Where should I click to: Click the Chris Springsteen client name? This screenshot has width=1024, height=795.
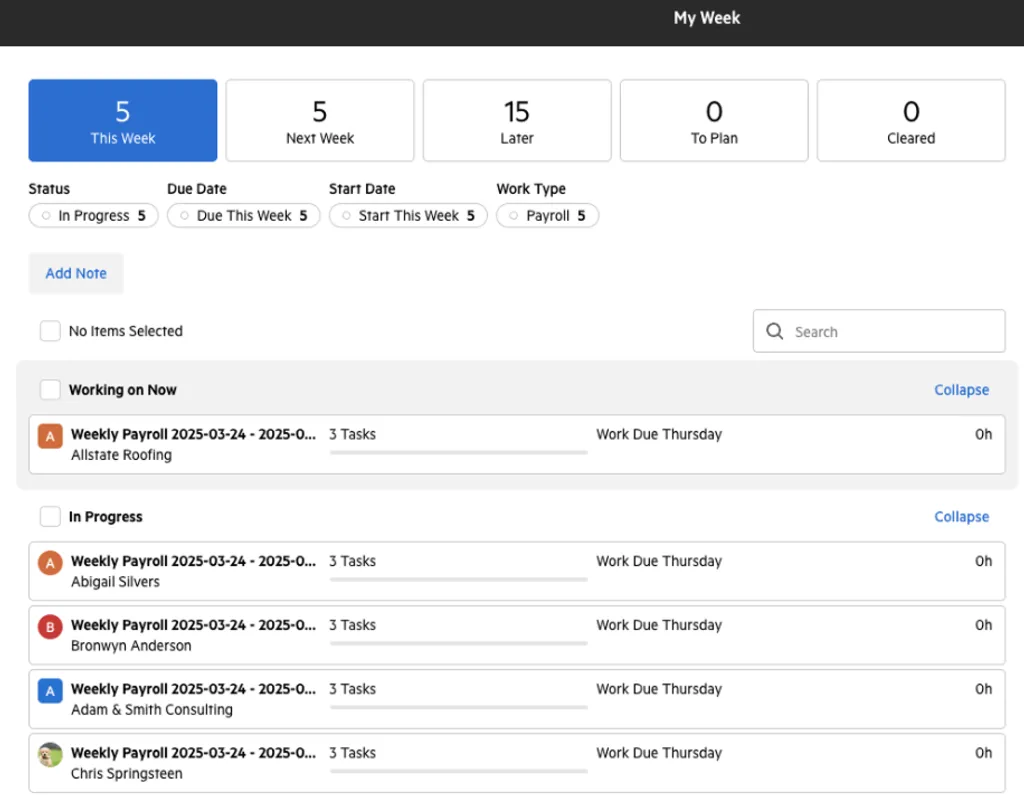[127, 773]
